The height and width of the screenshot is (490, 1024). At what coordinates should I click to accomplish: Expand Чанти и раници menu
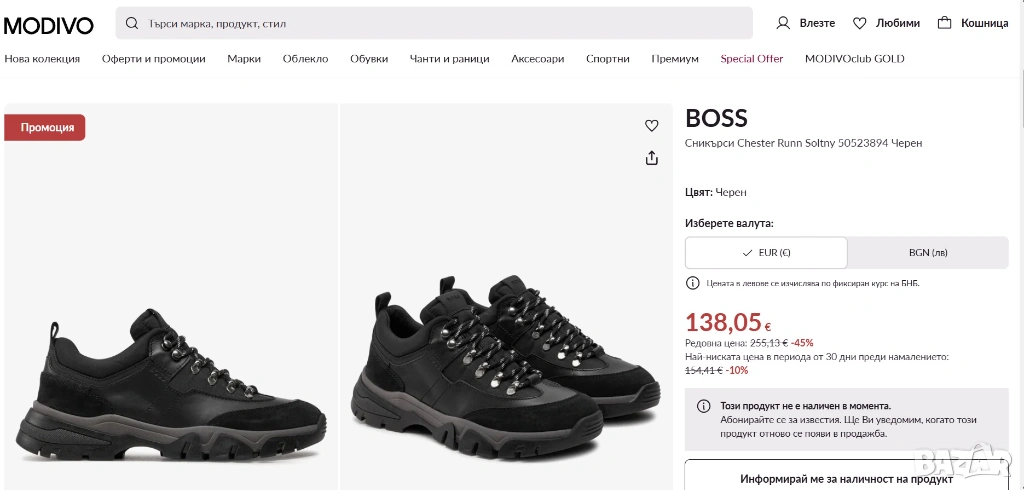(x=449, y=59)
